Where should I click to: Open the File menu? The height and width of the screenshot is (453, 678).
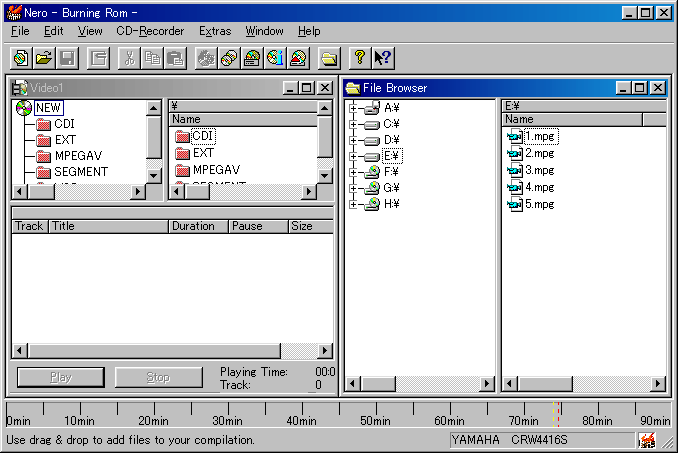point(20,31)
